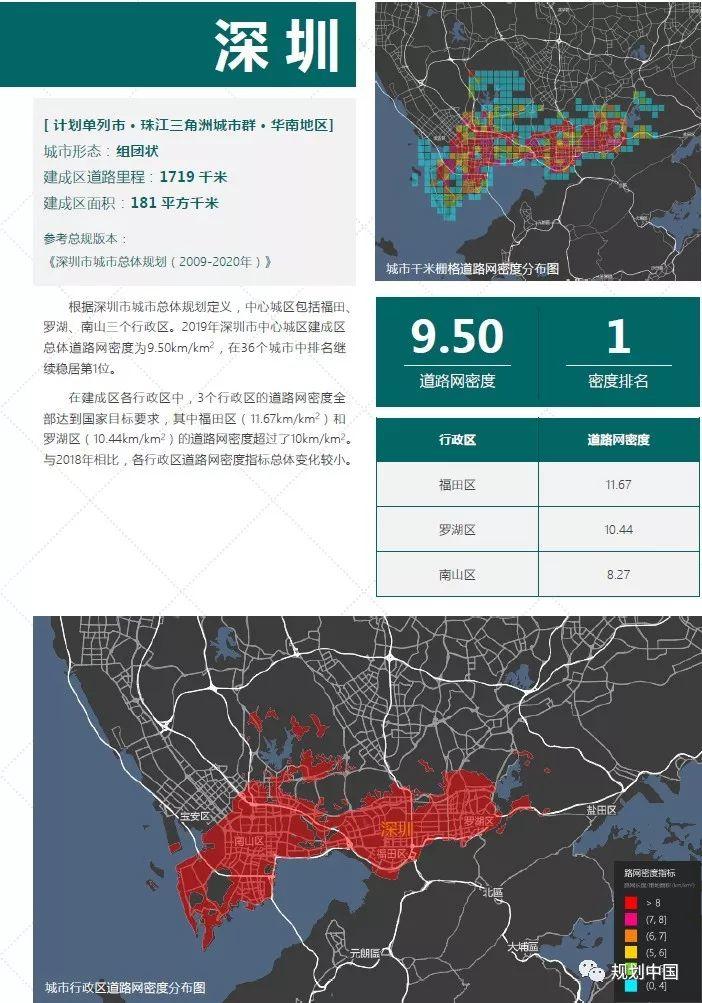
Task: Click the 8.27 table cell
Action: [x=618, y=574]
